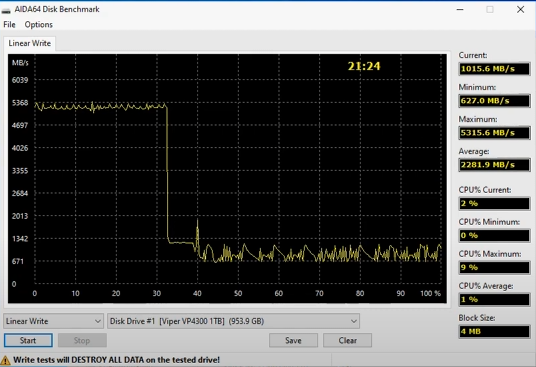The width and height of the screenshot is (536, 367).
Task: Click the Clear button
Action: [347, 340]
